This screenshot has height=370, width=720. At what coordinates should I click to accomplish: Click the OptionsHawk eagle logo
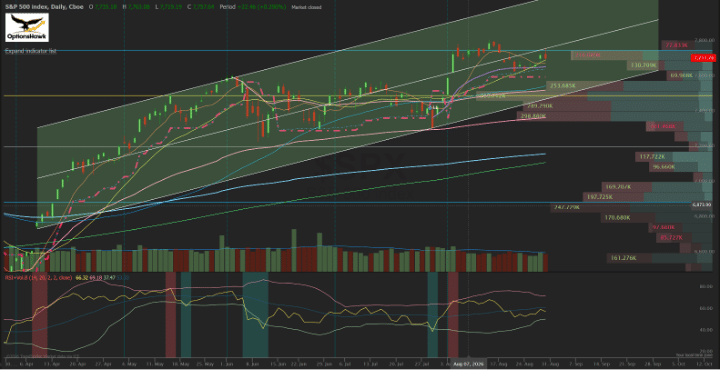point(27,28)
